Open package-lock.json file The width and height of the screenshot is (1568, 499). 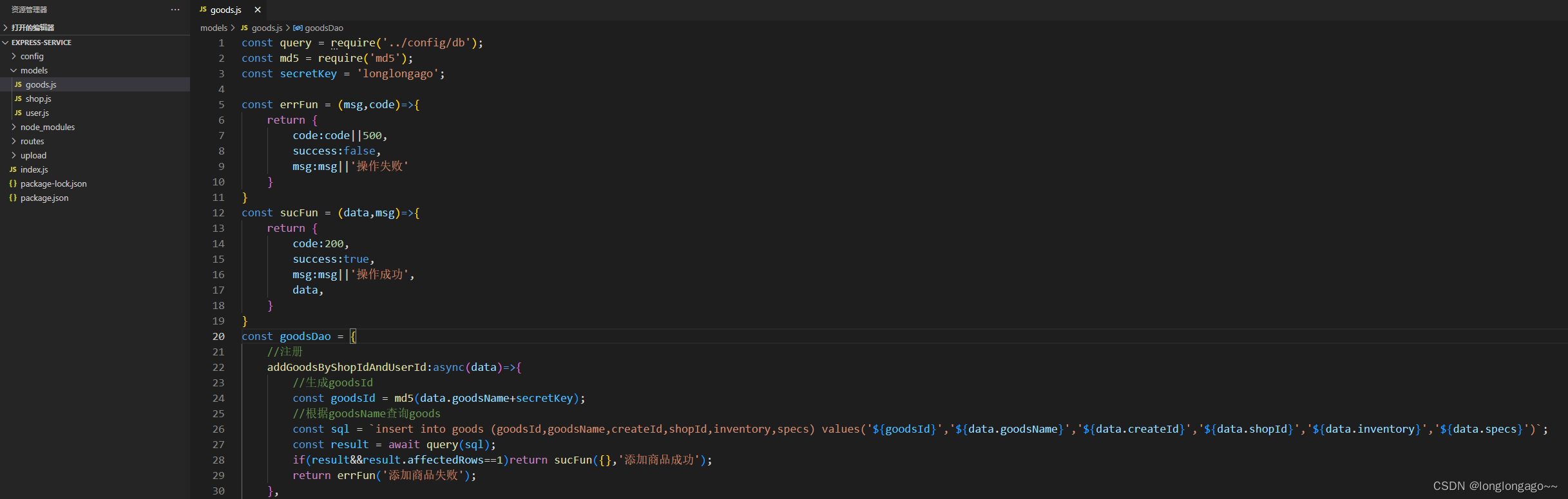pyautogui.click(x=95, y=184)
